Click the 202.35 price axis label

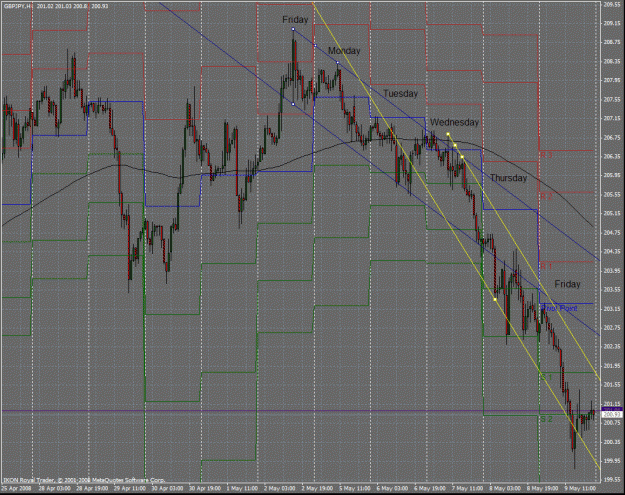611,347
